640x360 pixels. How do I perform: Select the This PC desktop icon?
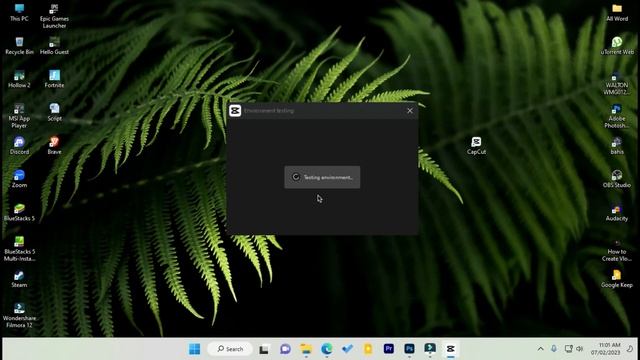pyautogui.click(x=19, y=12)
